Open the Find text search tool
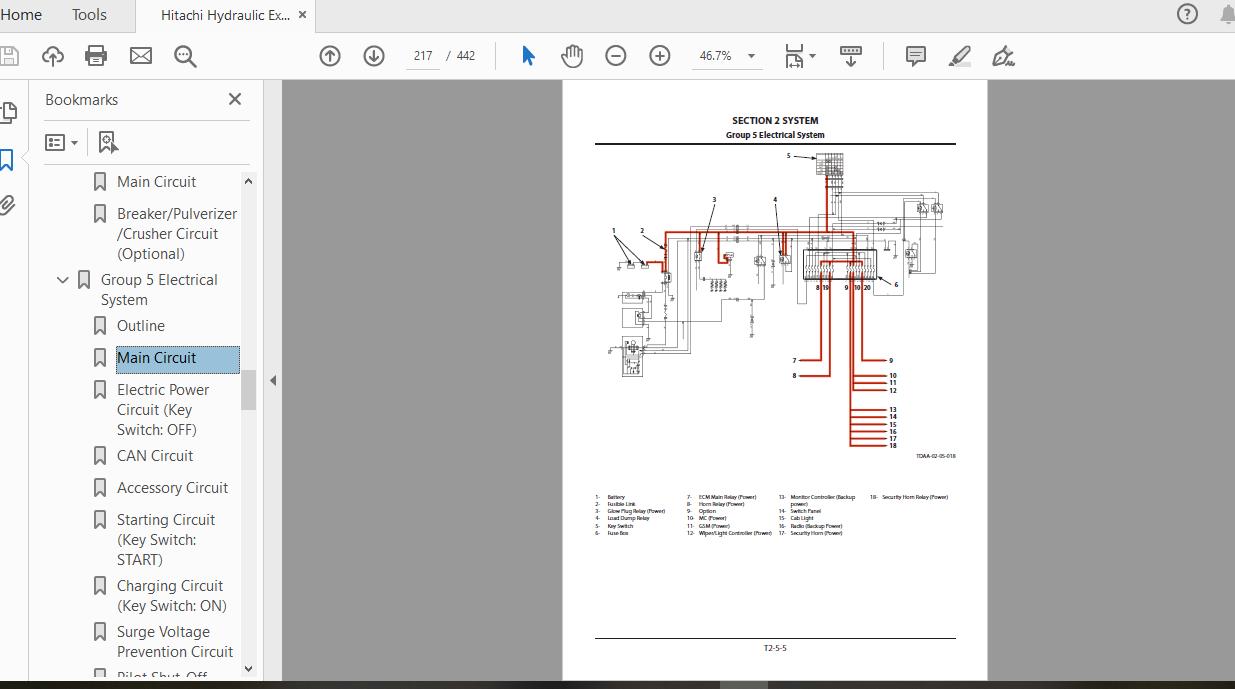1235x689 pixels. [185, 56]
